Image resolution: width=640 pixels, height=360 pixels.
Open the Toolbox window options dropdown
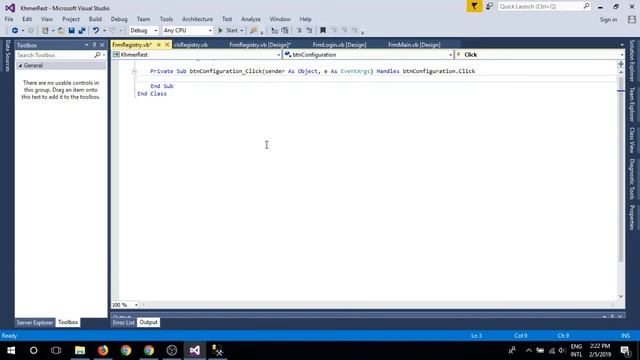tap(87, 45)
